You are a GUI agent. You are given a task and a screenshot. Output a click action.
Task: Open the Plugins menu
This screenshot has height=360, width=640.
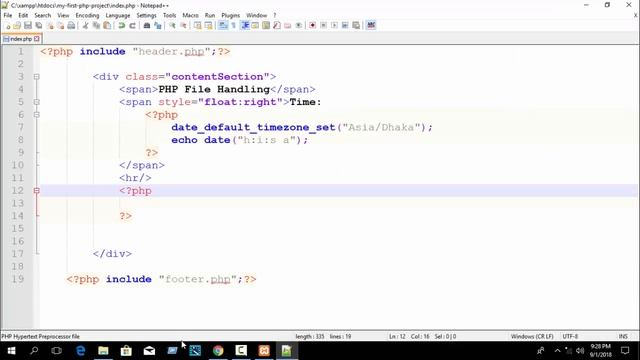tap(231, 16)
